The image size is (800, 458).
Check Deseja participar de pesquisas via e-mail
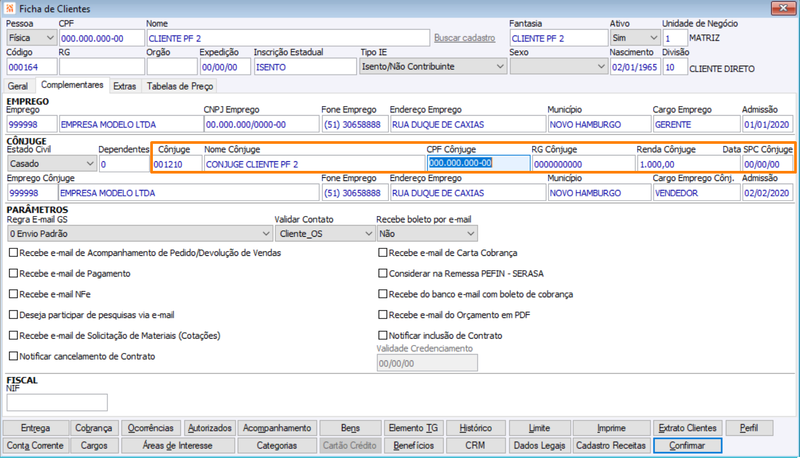[x=13, y=315]
